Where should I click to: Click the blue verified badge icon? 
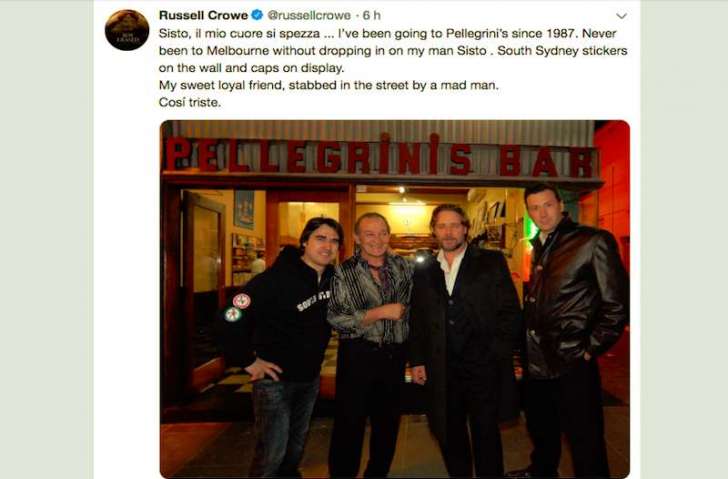point(257,15)
